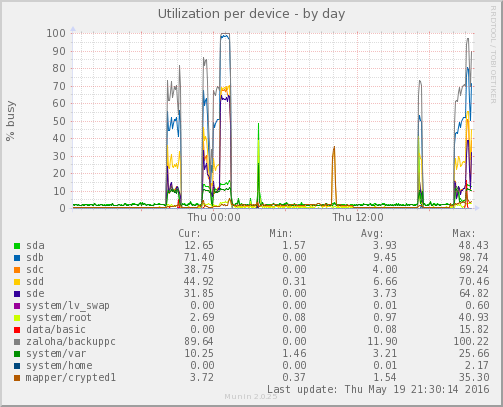Click the zaloha/backuppc gray legend swatch
The image size is (503, 407).
point(17,342)
